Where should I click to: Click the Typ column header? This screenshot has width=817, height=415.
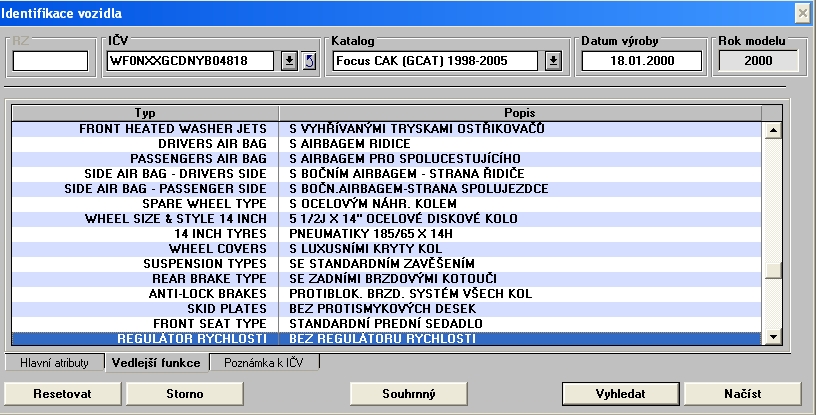(145, 112)
